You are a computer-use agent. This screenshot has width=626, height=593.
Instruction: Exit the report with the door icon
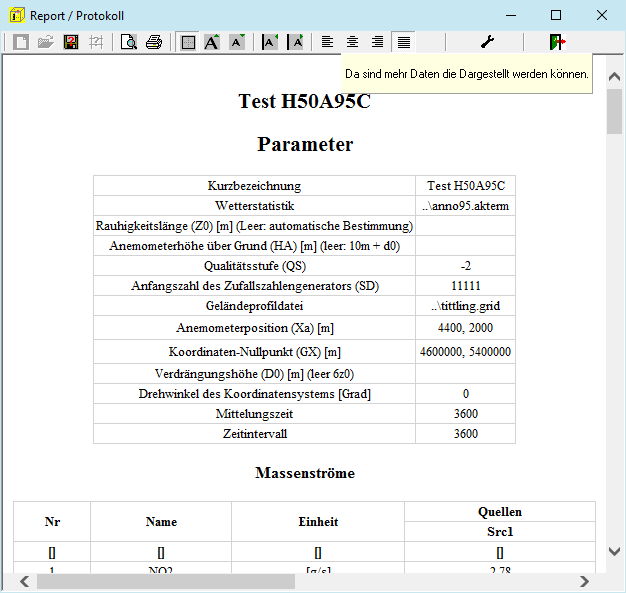click(557, 42)
